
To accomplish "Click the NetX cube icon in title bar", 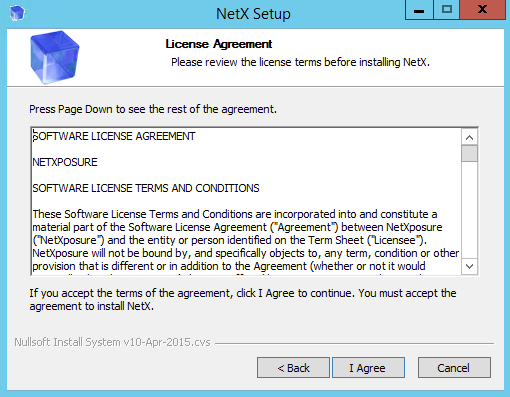I will point(17,14).
